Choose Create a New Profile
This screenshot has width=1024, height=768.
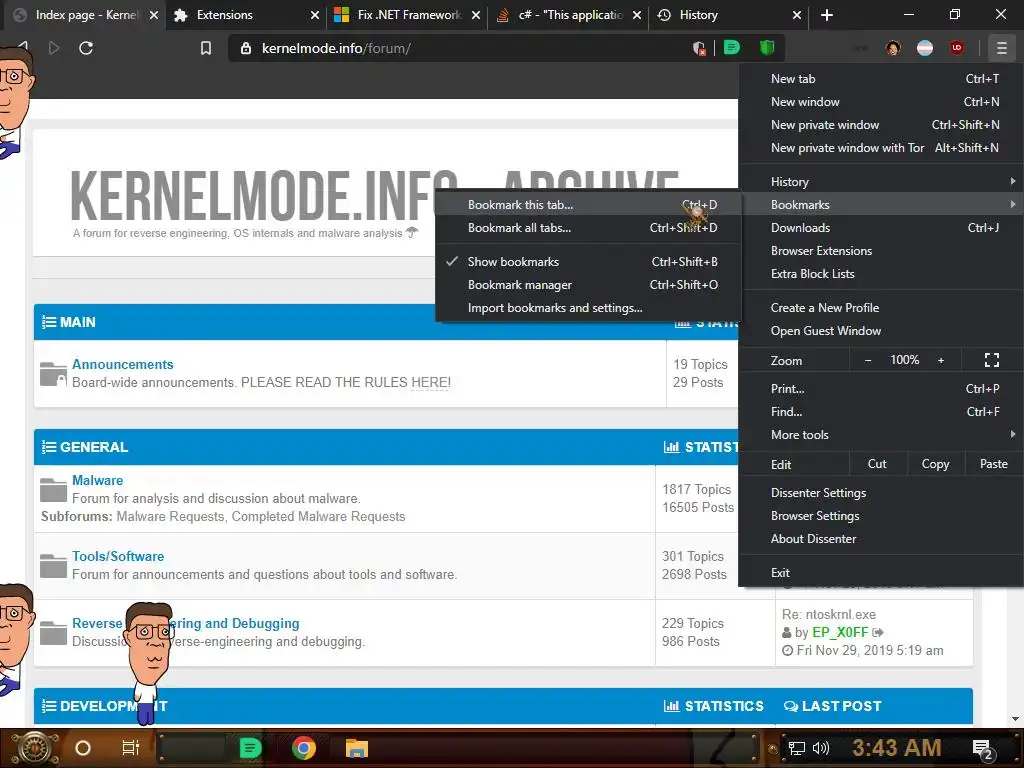(881, 308)
